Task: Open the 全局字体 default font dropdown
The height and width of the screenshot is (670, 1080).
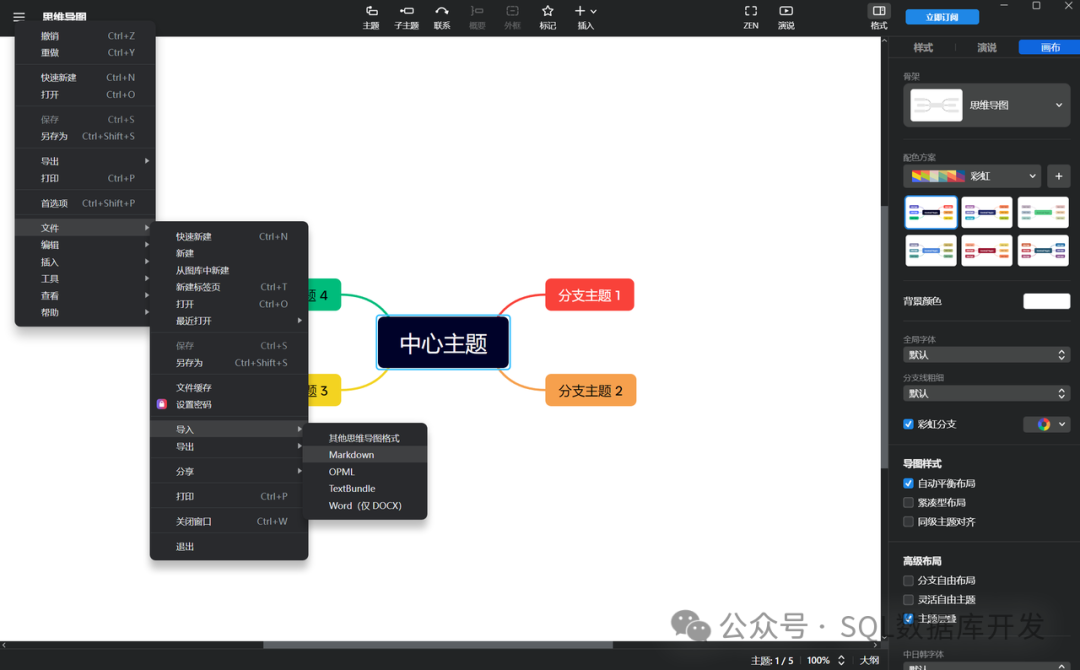Action: pyautogui.click(x=986, y=354)
